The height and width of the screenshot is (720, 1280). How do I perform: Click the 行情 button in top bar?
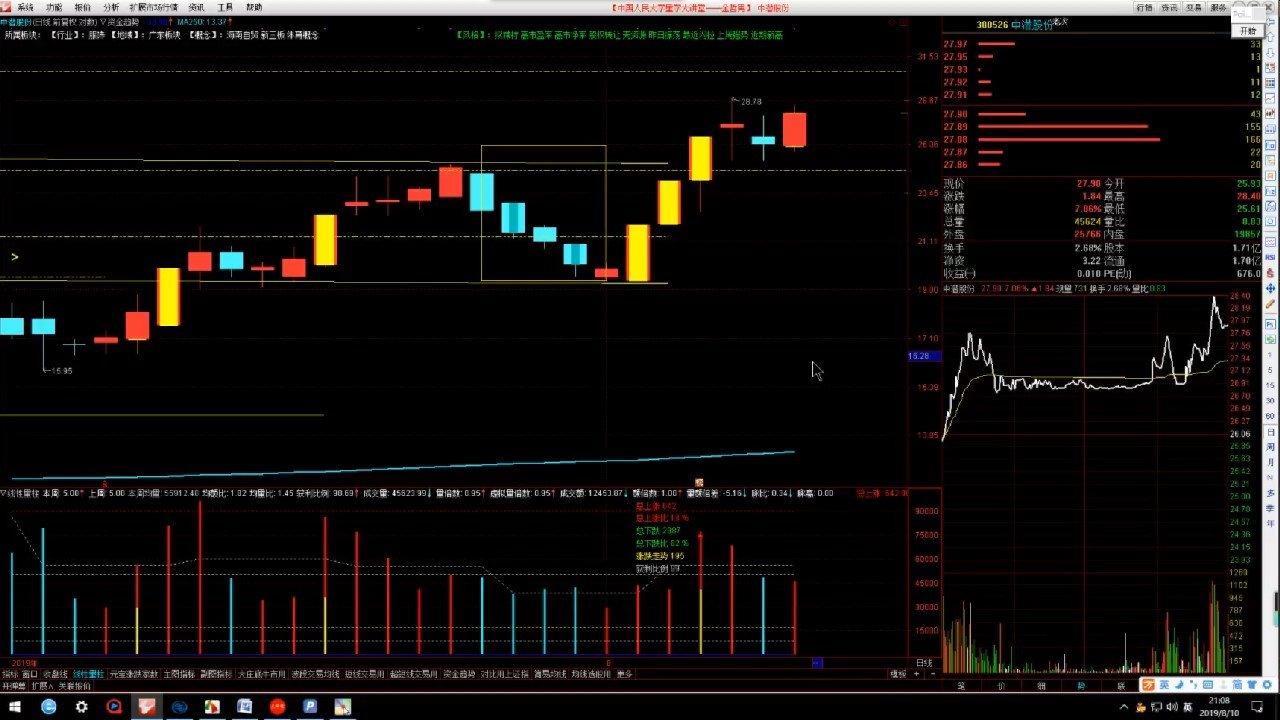(1144, 7)
